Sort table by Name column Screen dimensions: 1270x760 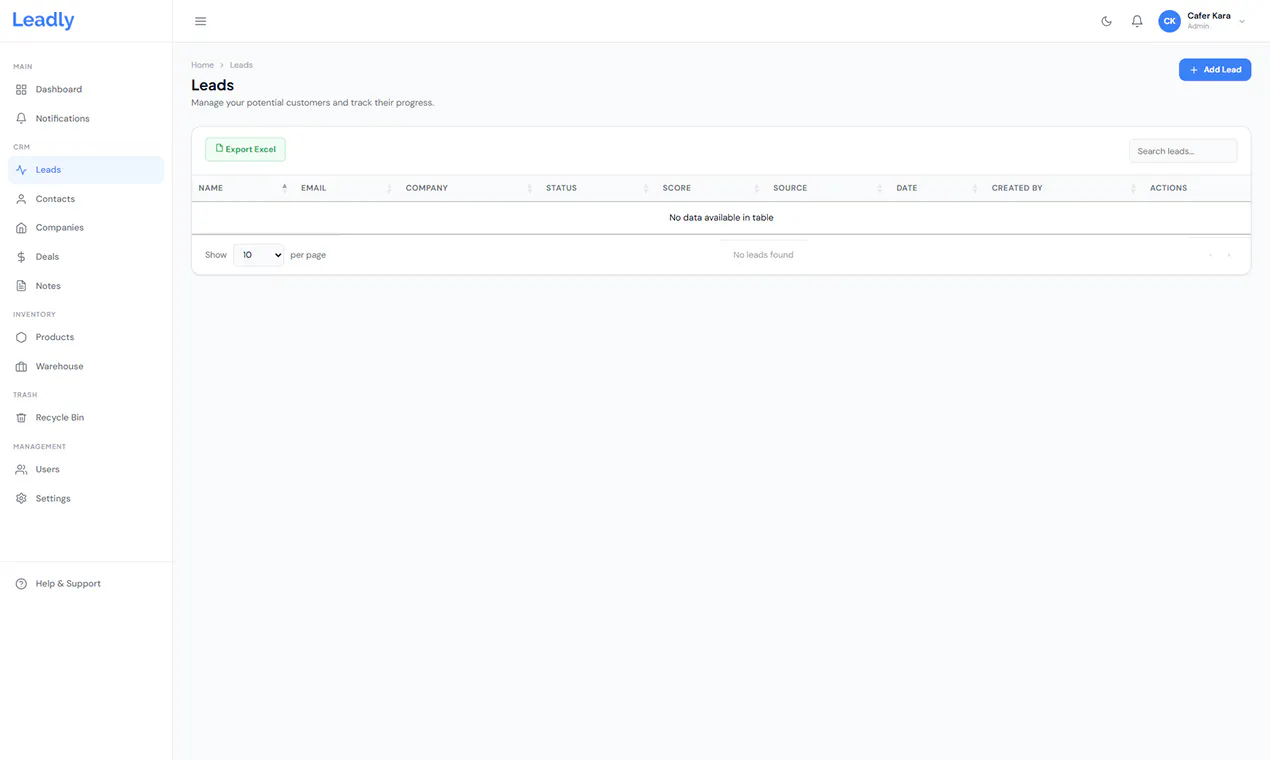[x=242, y=188]
